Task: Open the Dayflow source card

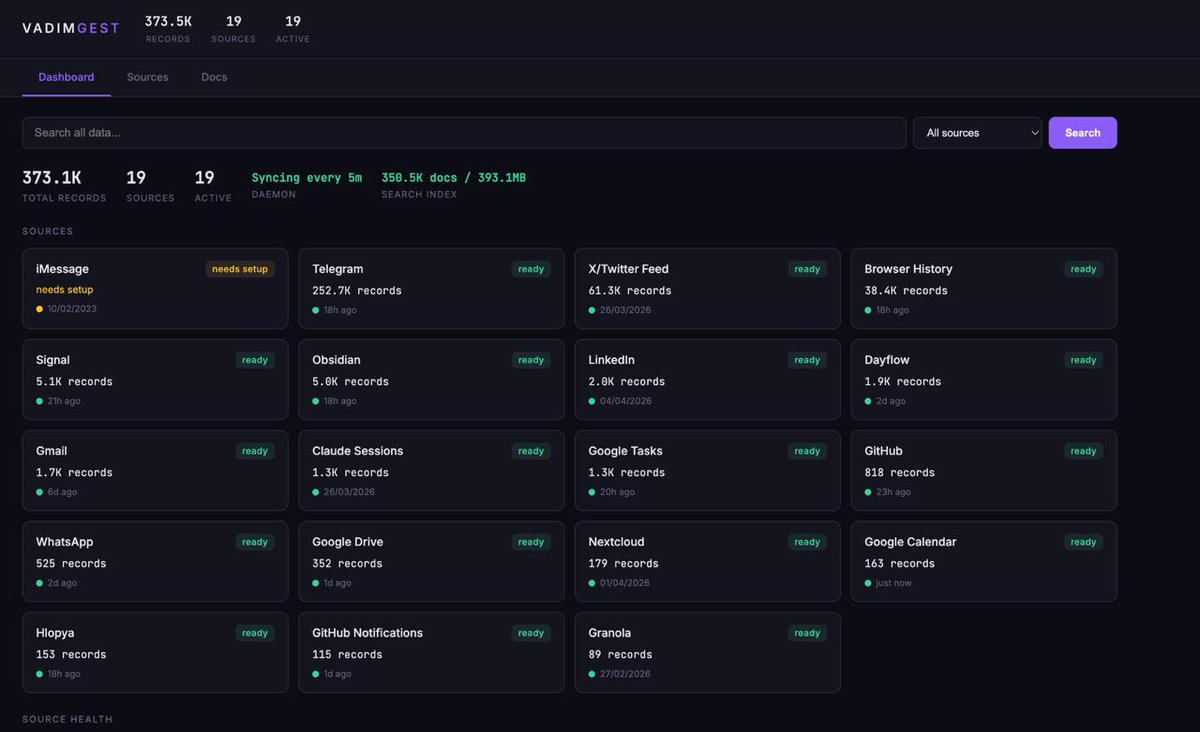Action: [x=983, y=380]
